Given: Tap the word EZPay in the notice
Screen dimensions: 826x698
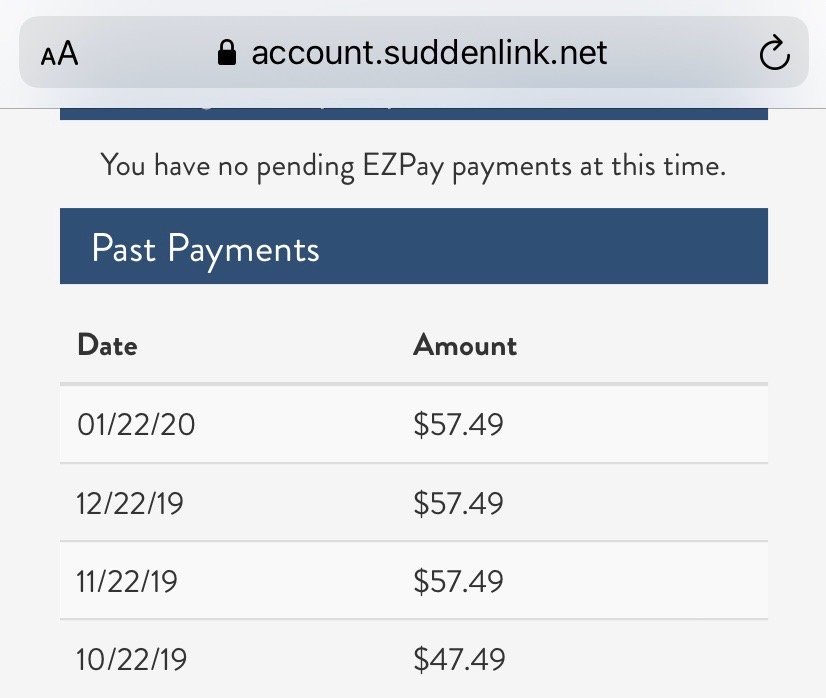Looking at the screenshot, I should coord(402,164).
